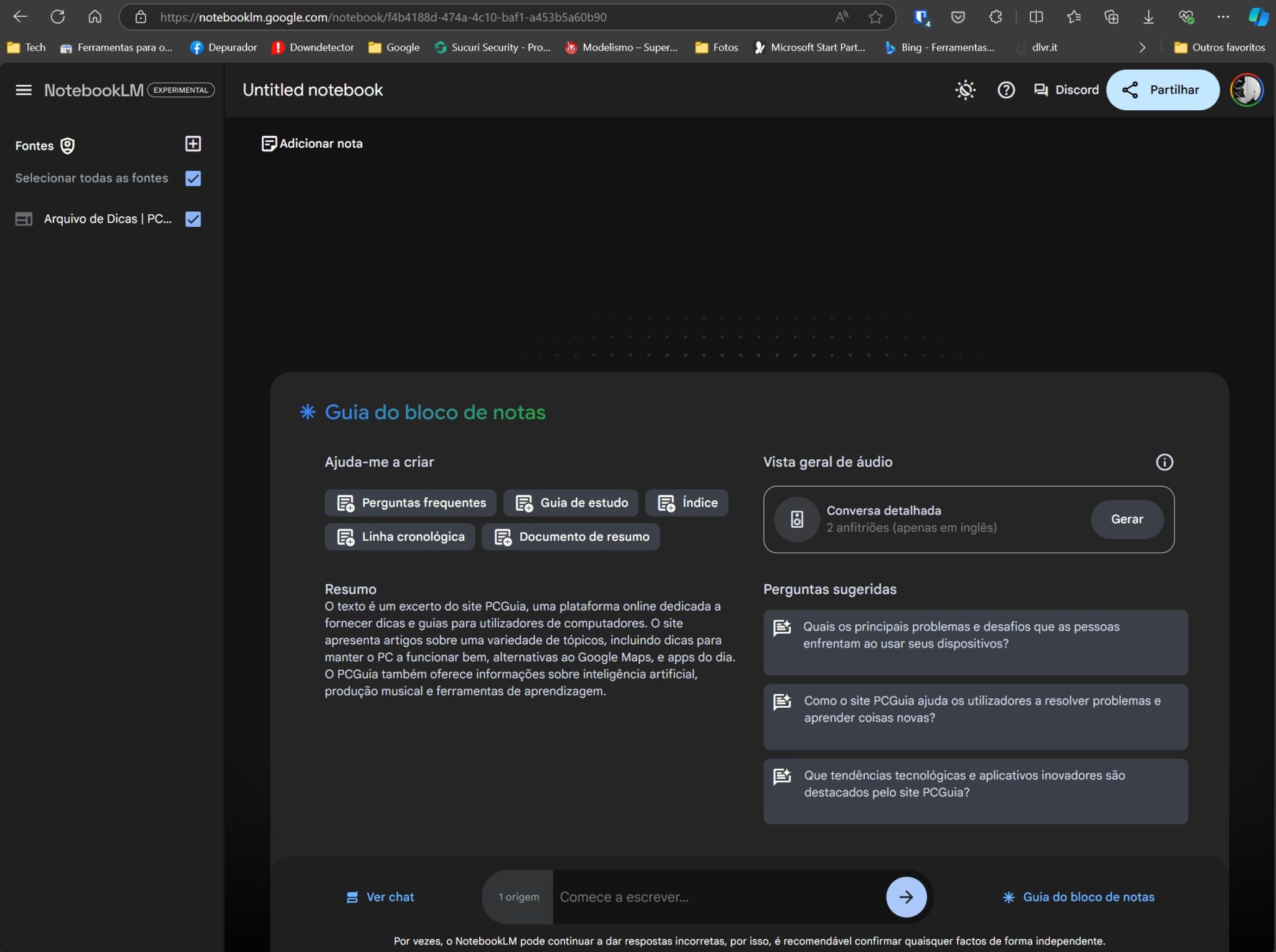
Task: Activate Read aloud icon in address bar
Action: (842, 17)
